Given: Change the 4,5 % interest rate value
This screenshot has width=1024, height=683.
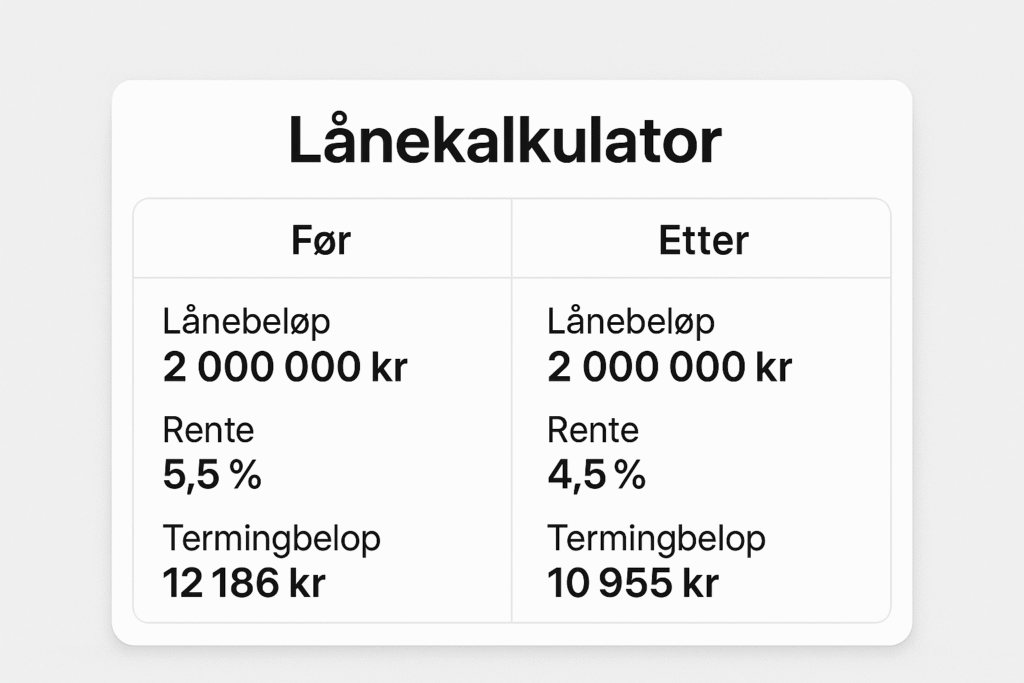Looking at the screenshot, I should (x=597, y=476).
